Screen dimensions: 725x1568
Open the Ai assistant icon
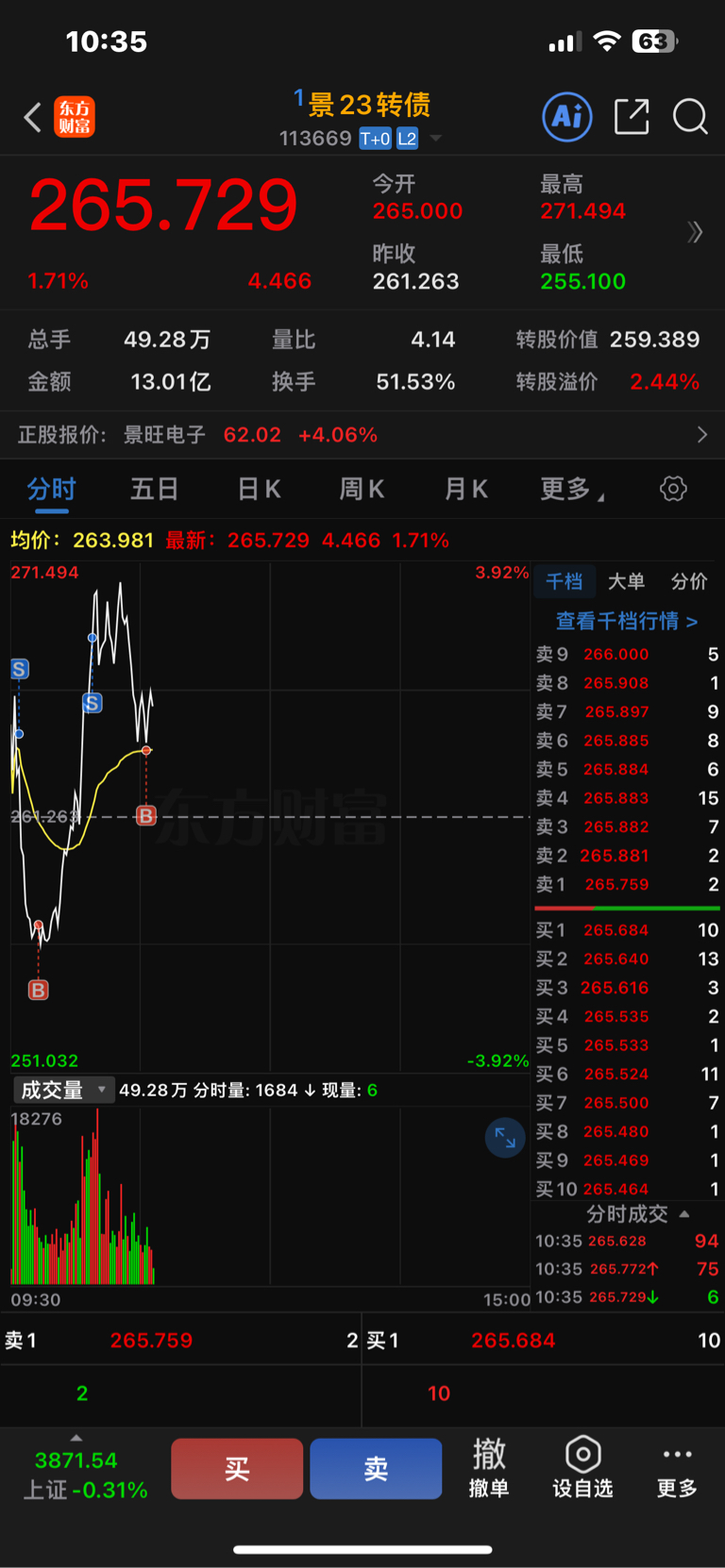coord(567,117)
